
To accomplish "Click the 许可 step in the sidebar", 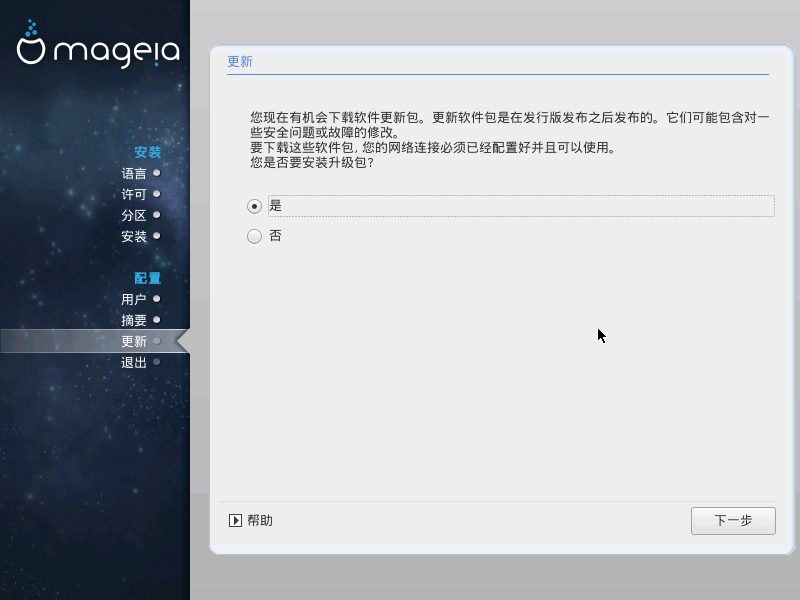I will (x=134, y=194).
